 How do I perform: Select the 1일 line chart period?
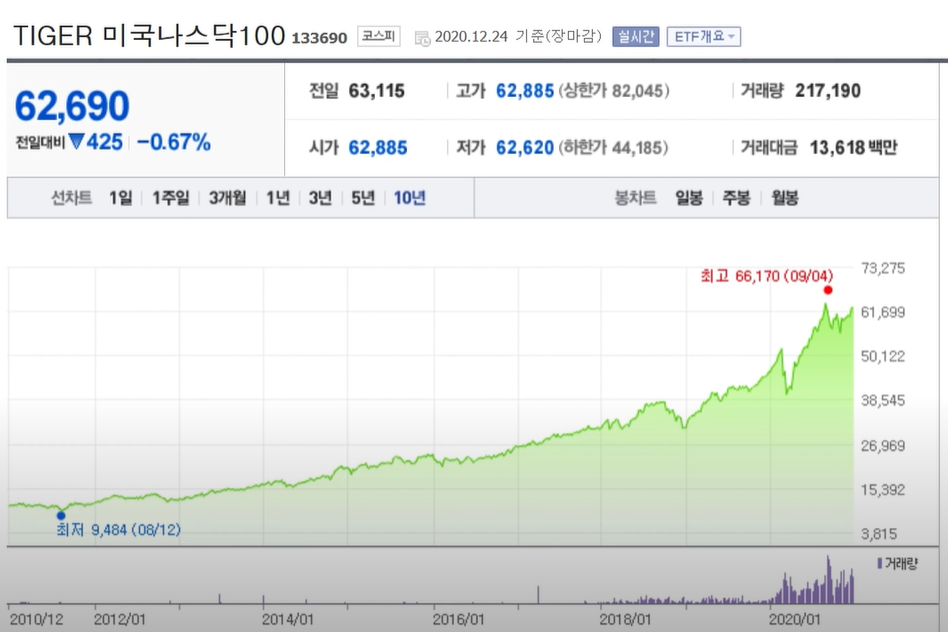(120, 198)
